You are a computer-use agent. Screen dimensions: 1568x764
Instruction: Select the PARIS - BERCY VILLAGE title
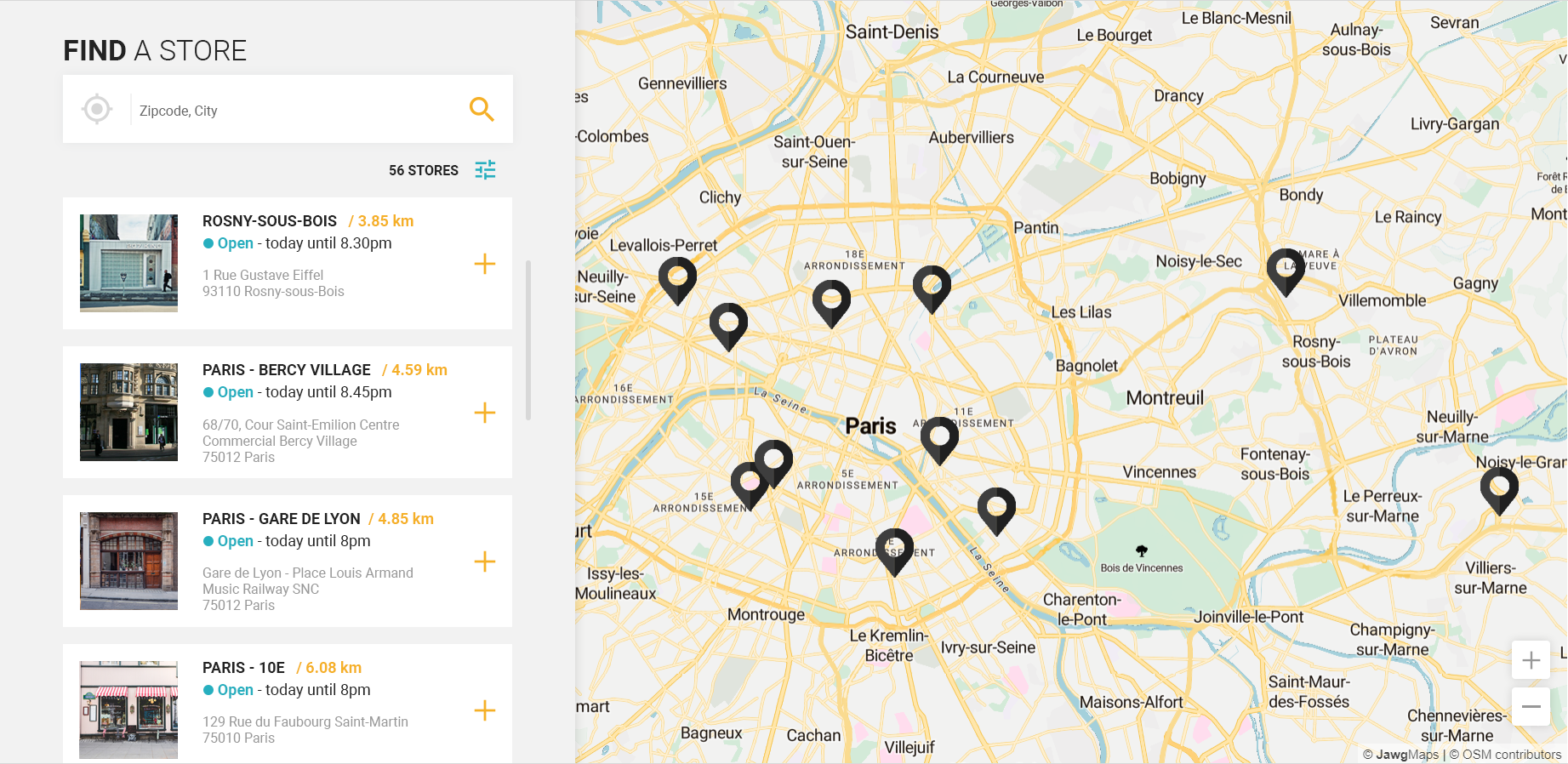click(287, 370)
